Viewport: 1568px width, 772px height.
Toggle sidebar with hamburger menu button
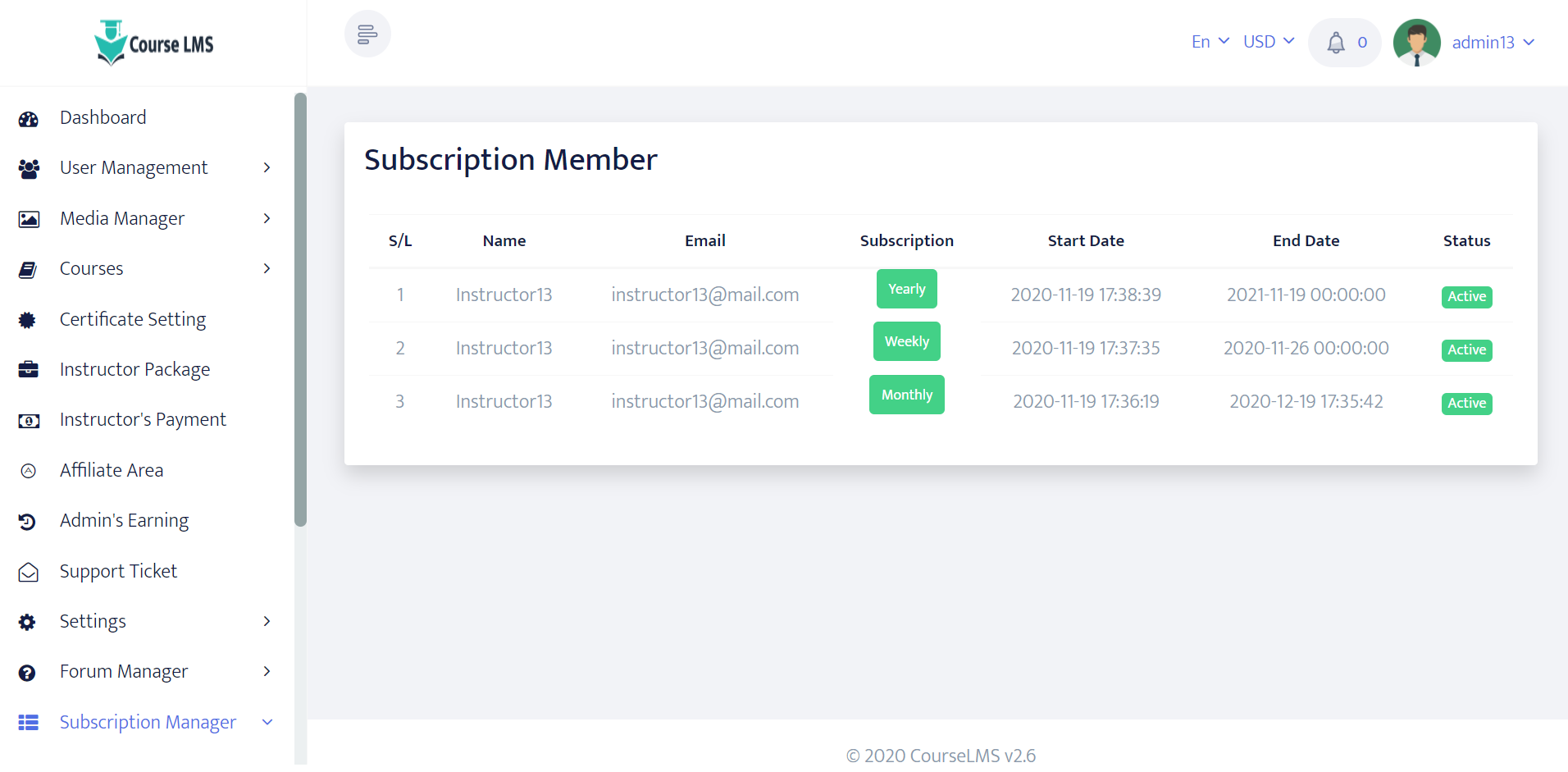(367, 34)
